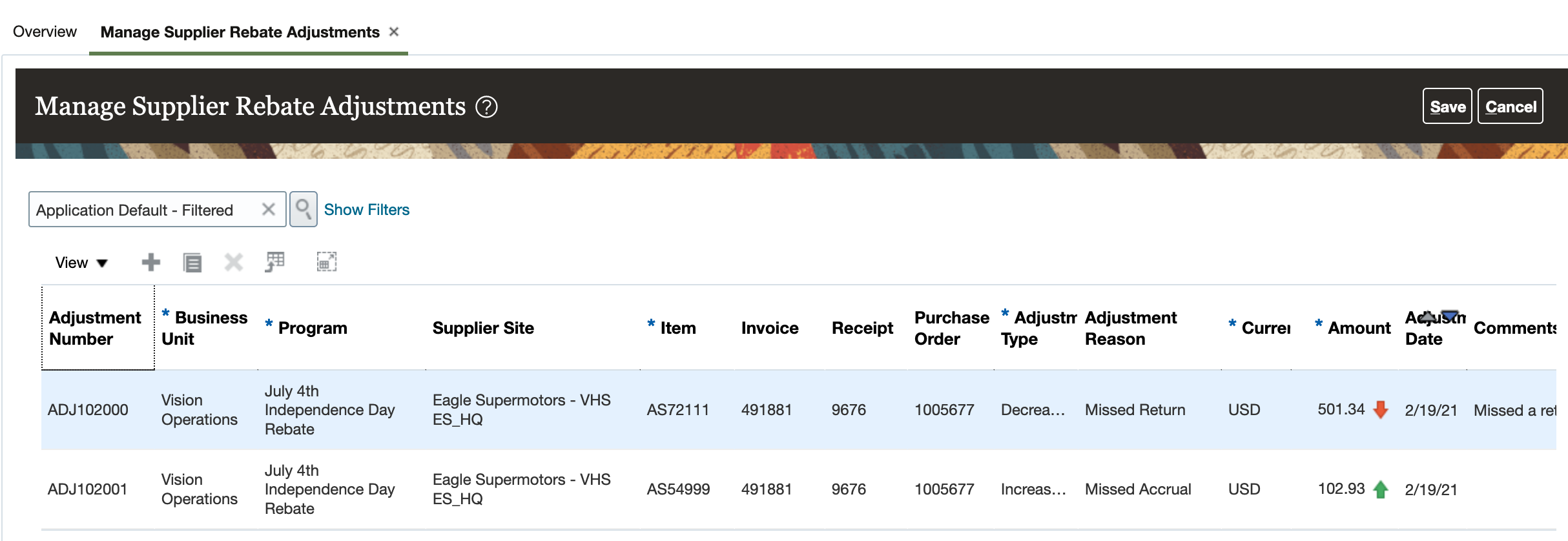Select the ADJ102001 adjustment row
The width and height of the screenshot is (1568, 541).
pos(88,489)
